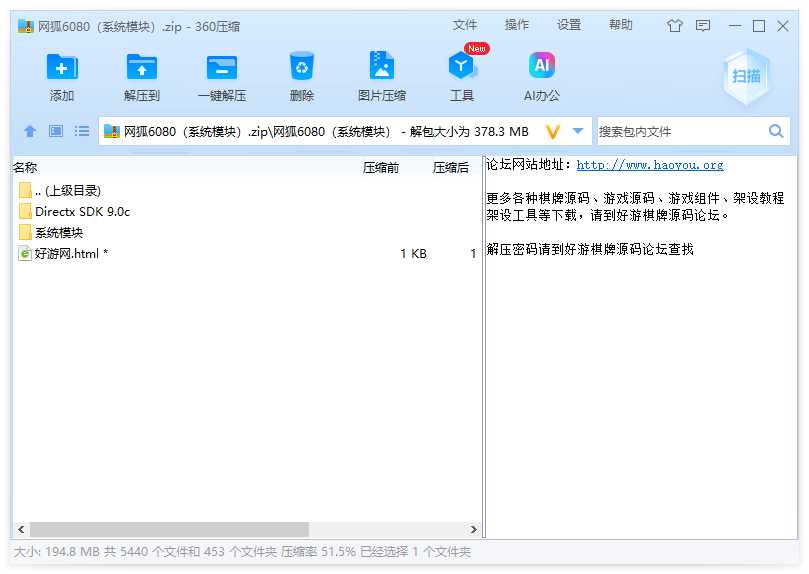Viewport: 809px width, 574px height.
Task: Select the 系统模块 folder name
Action: coord(59,233)
